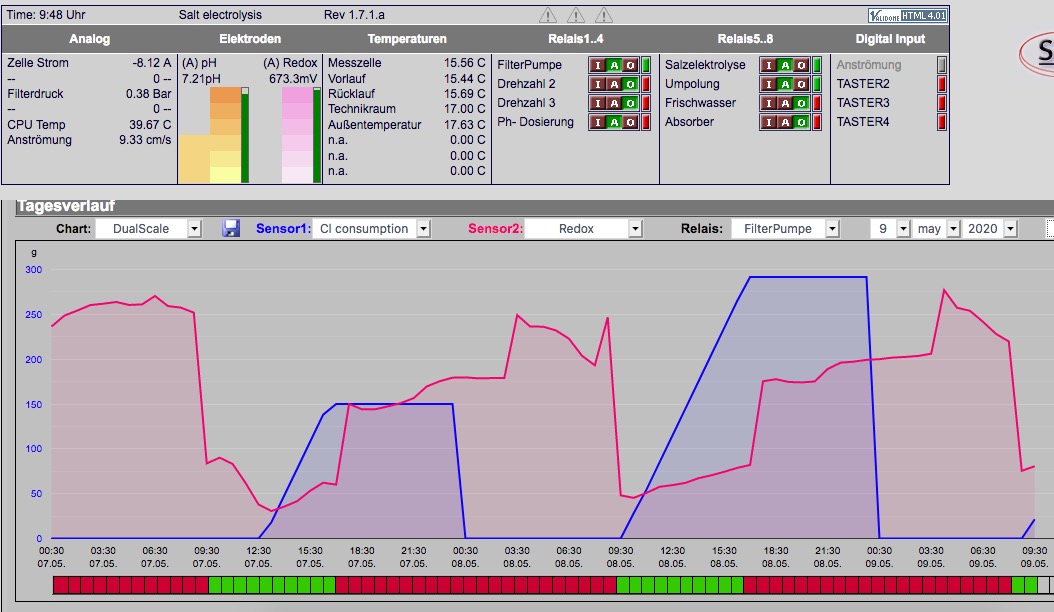Click the Digital Input header
Viewport: 1054px width, 612px height.
(890, 39)
